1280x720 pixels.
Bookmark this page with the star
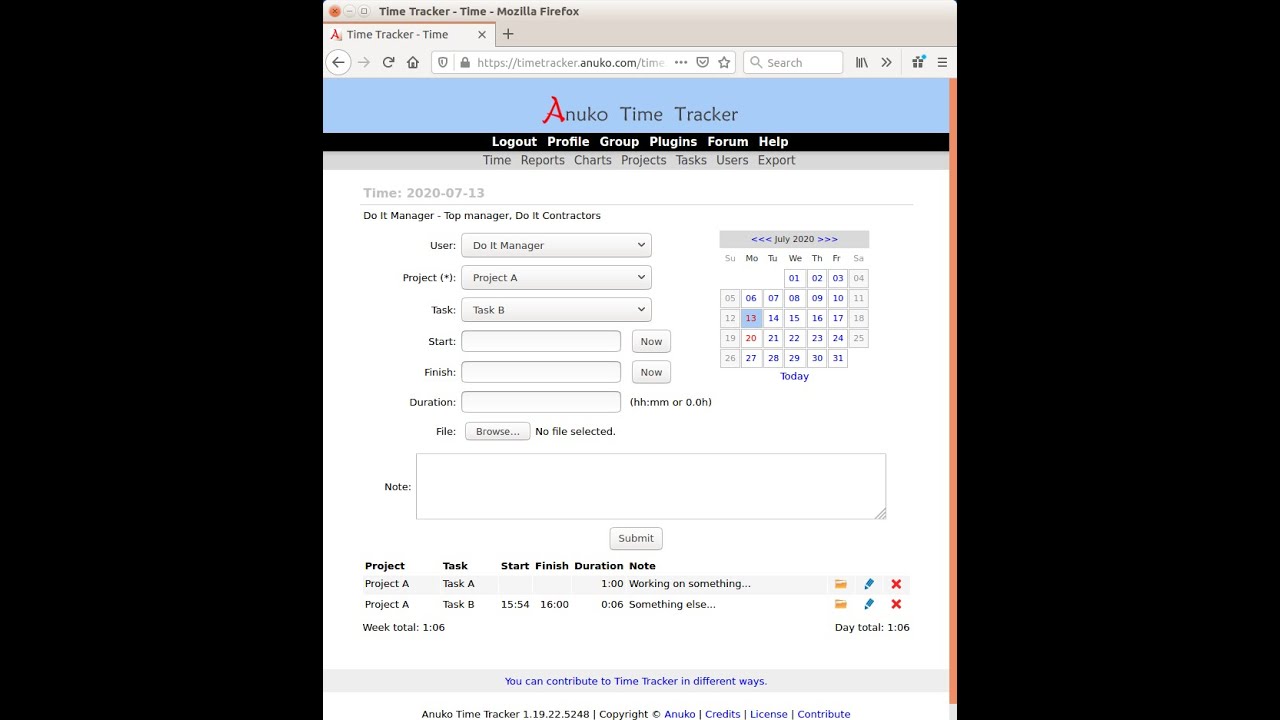point(725,62)
